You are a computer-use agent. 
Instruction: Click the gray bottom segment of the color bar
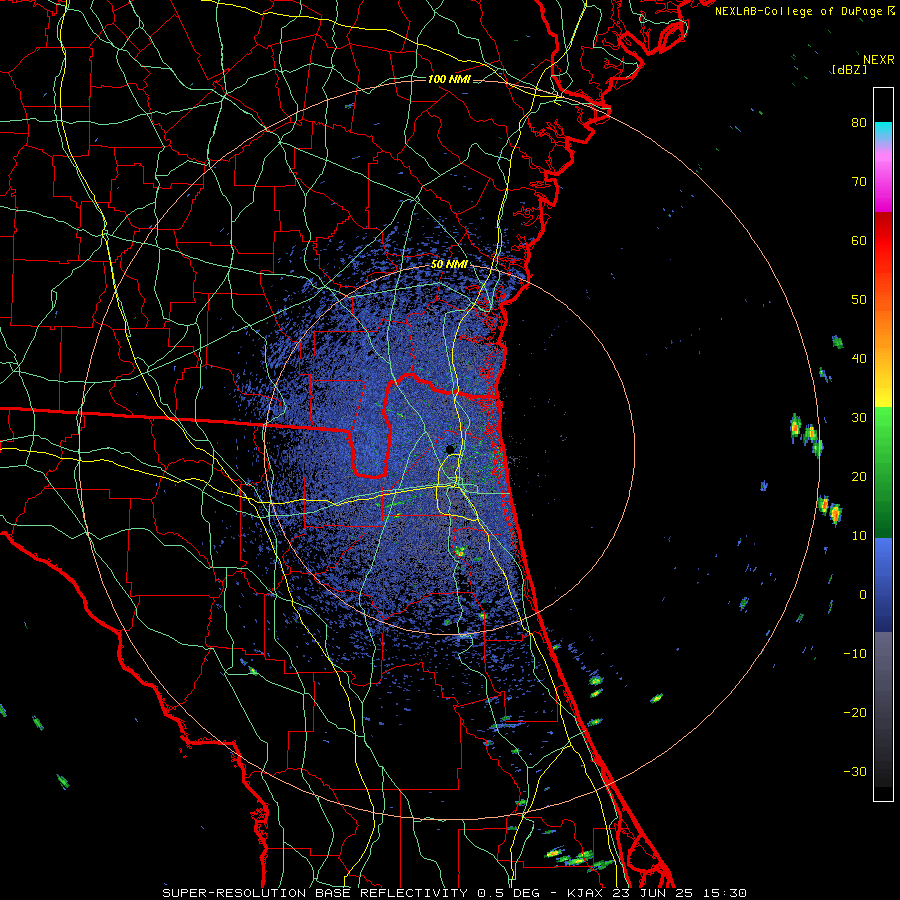tap(883, 709)
